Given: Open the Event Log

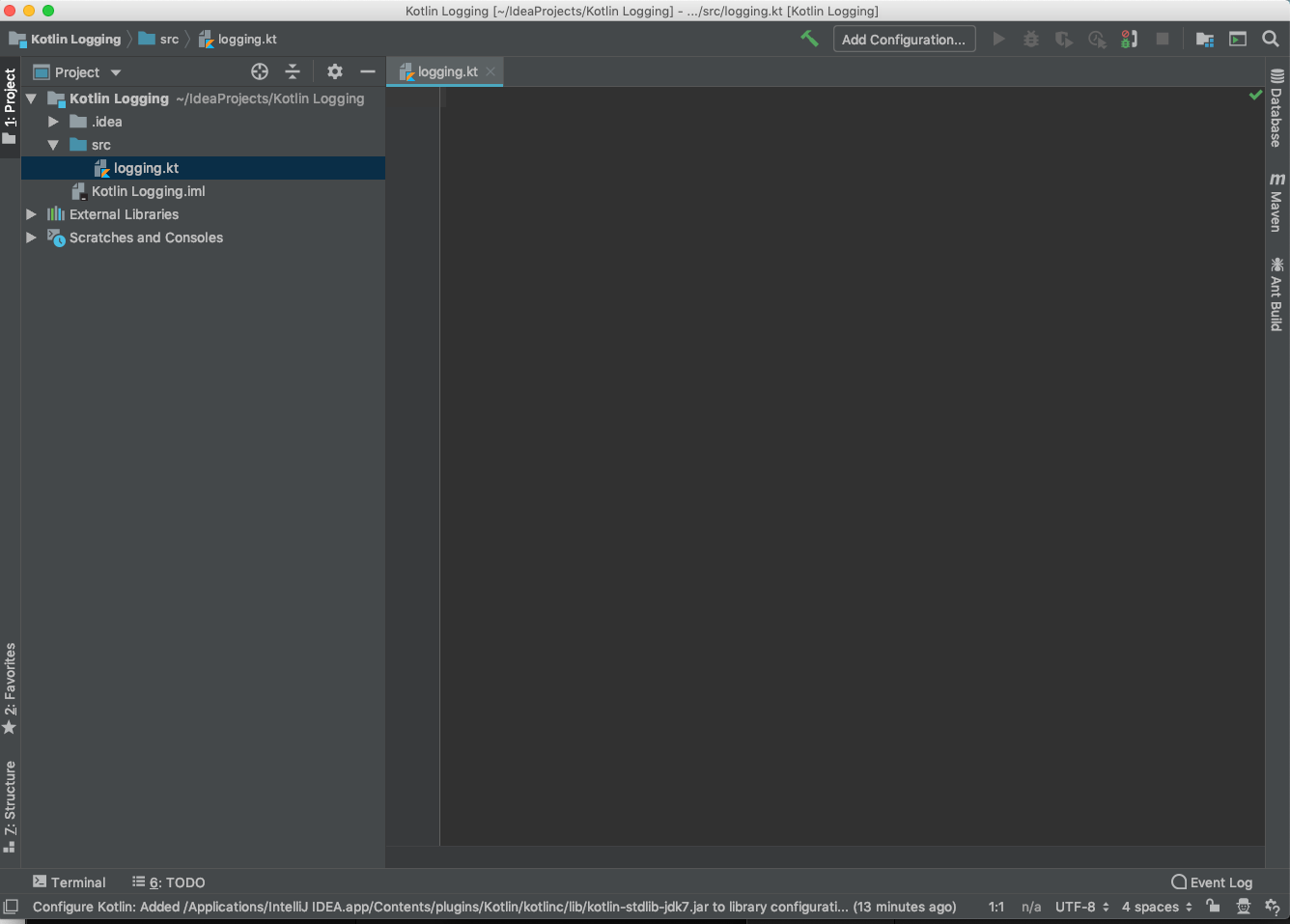Looking at the screenshot, I should (x=1212, y=882).
